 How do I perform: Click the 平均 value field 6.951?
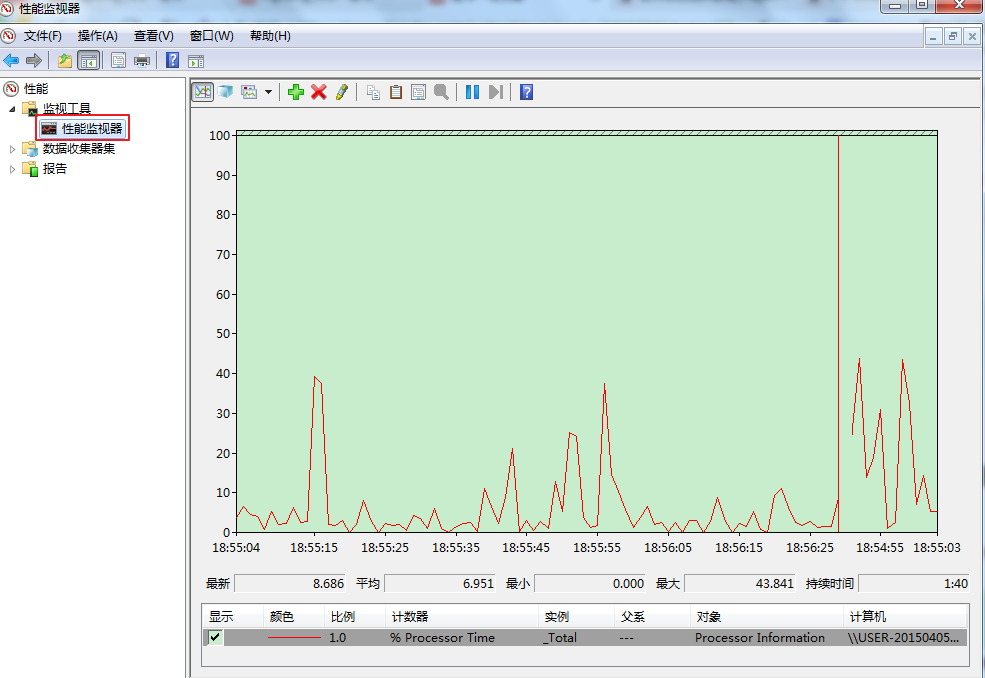(x=440, y=583)
